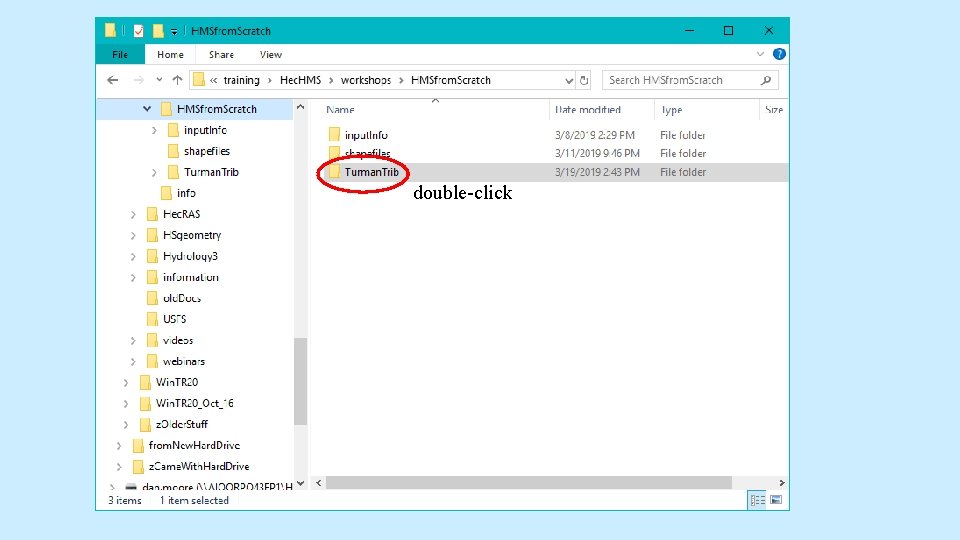Expand the TurmanTrib tree node
Image resolution: width=960 pixels, height=540 pixels.
click(154, 173)
